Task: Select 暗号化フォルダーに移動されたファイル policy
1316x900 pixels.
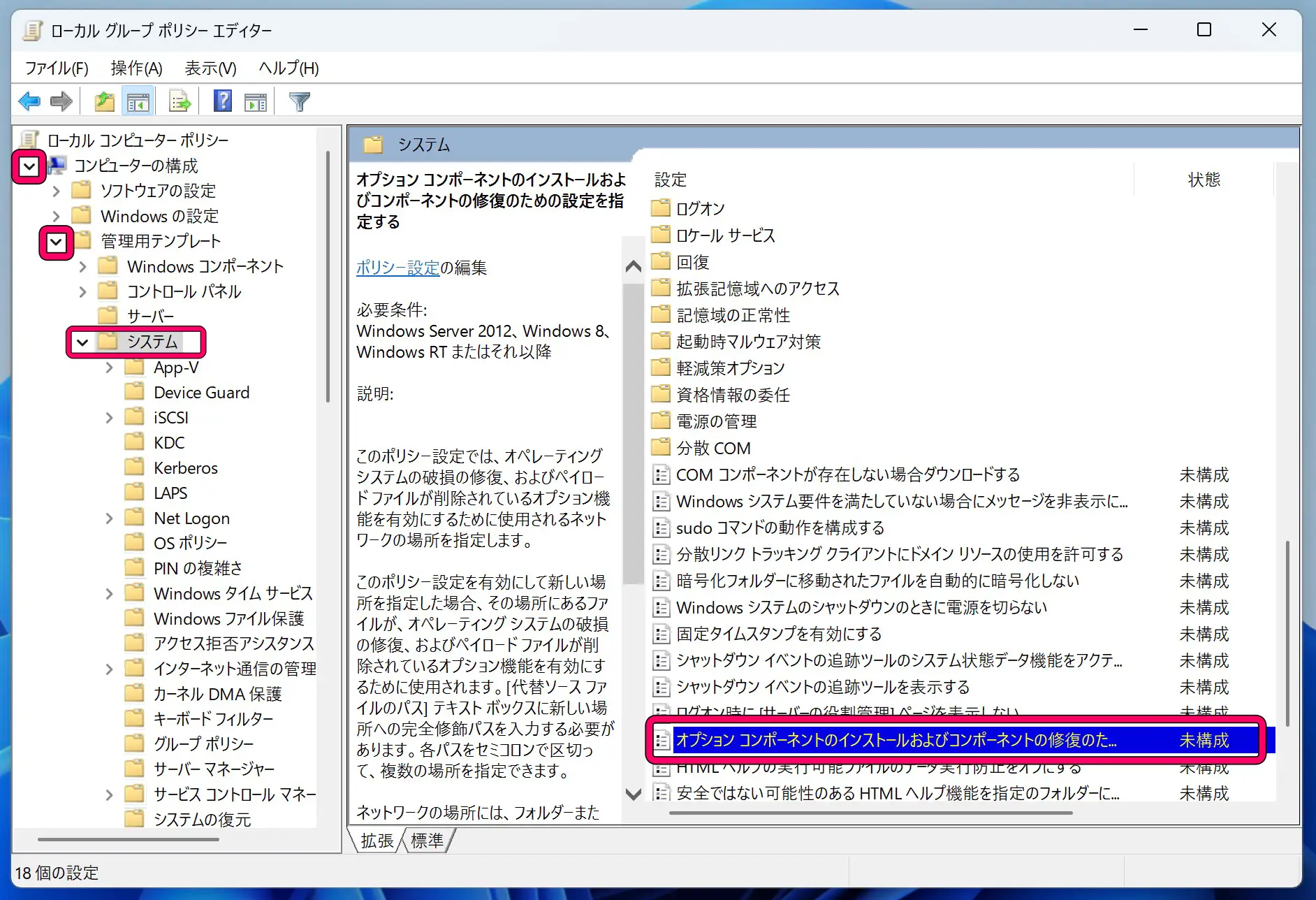Action: click(878, 581)
